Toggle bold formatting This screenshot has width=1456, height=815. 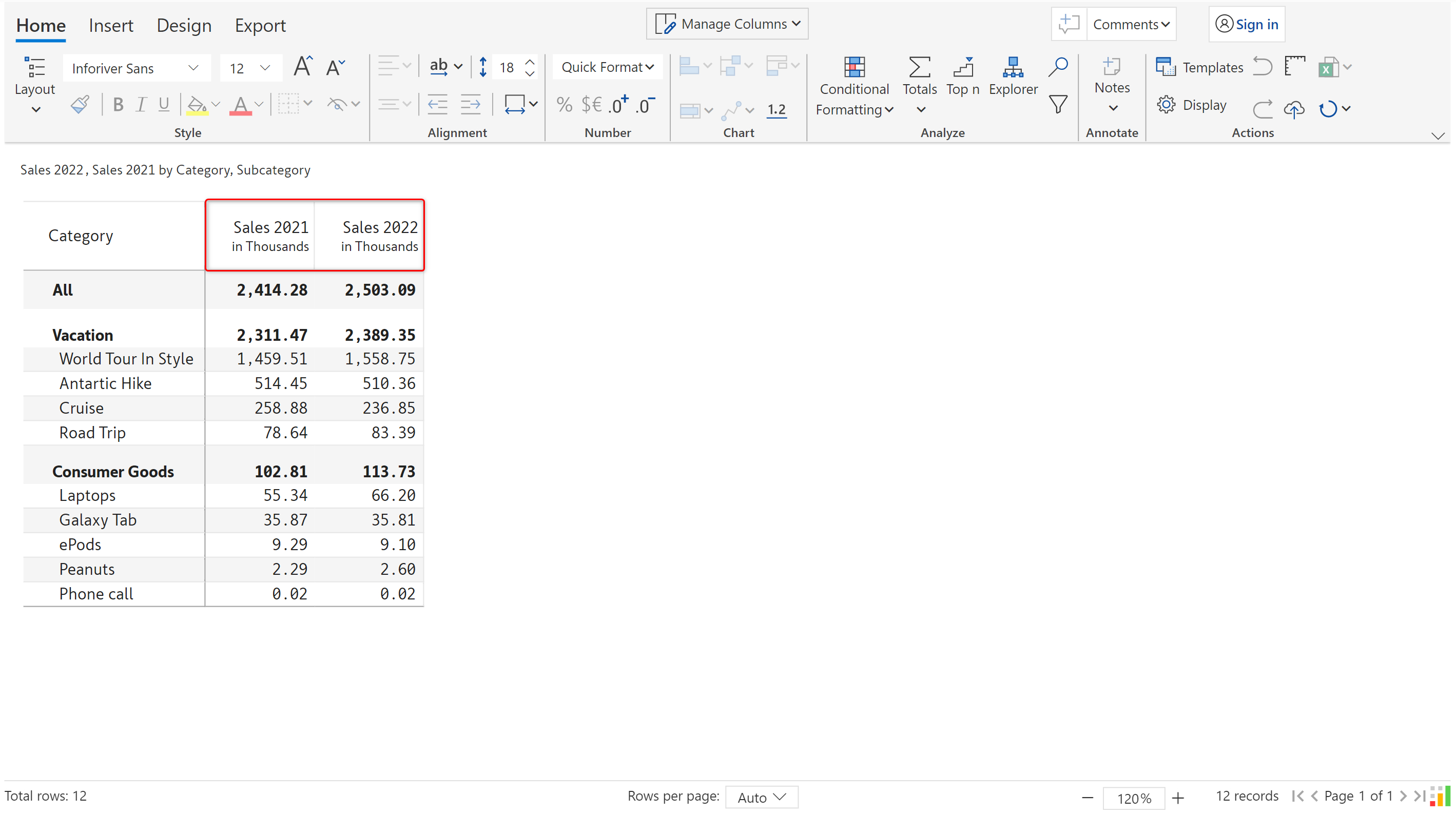118,105
